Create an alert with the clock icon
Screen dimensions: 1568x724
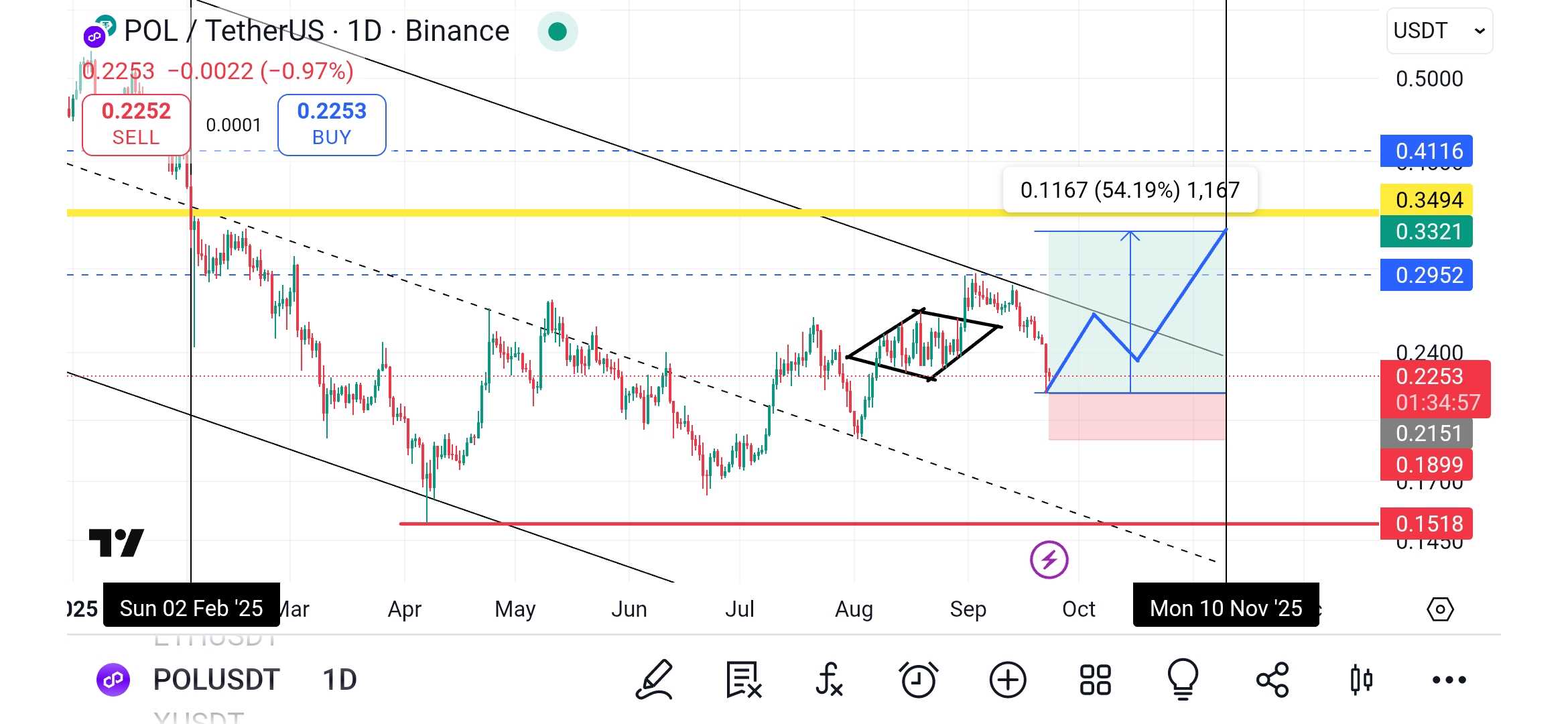tap(918, 680)
